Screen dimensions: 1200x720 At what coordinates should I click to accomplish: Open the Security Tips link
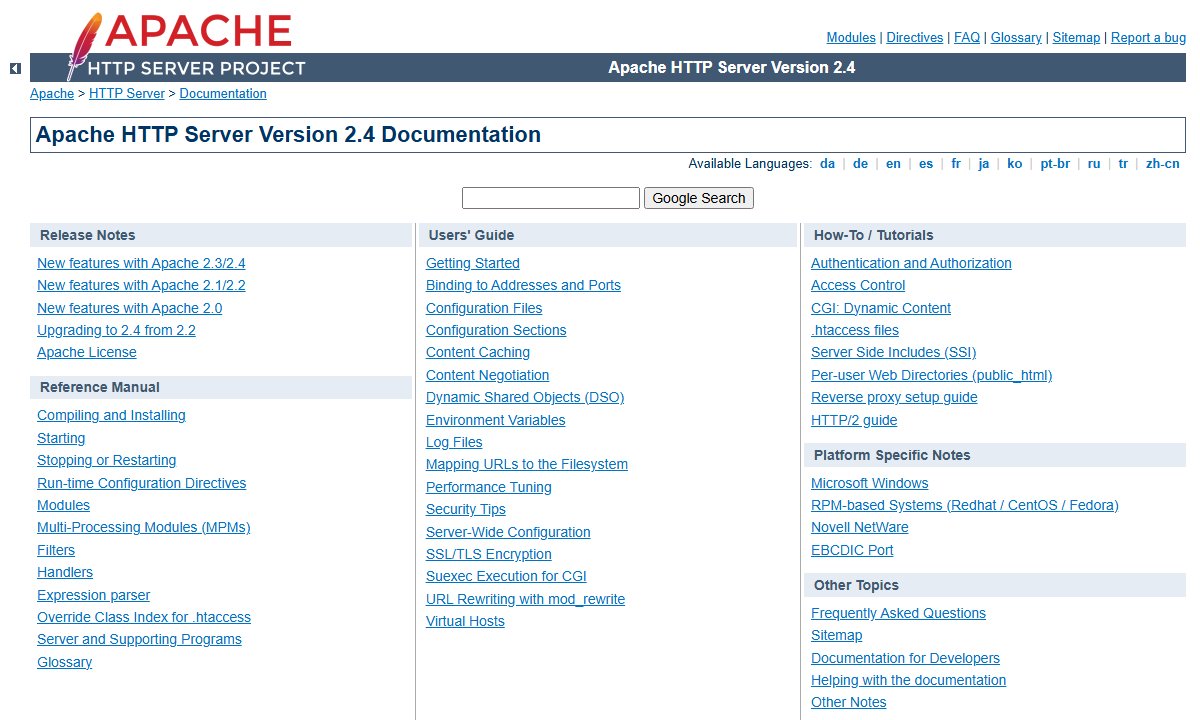[466, 510]
